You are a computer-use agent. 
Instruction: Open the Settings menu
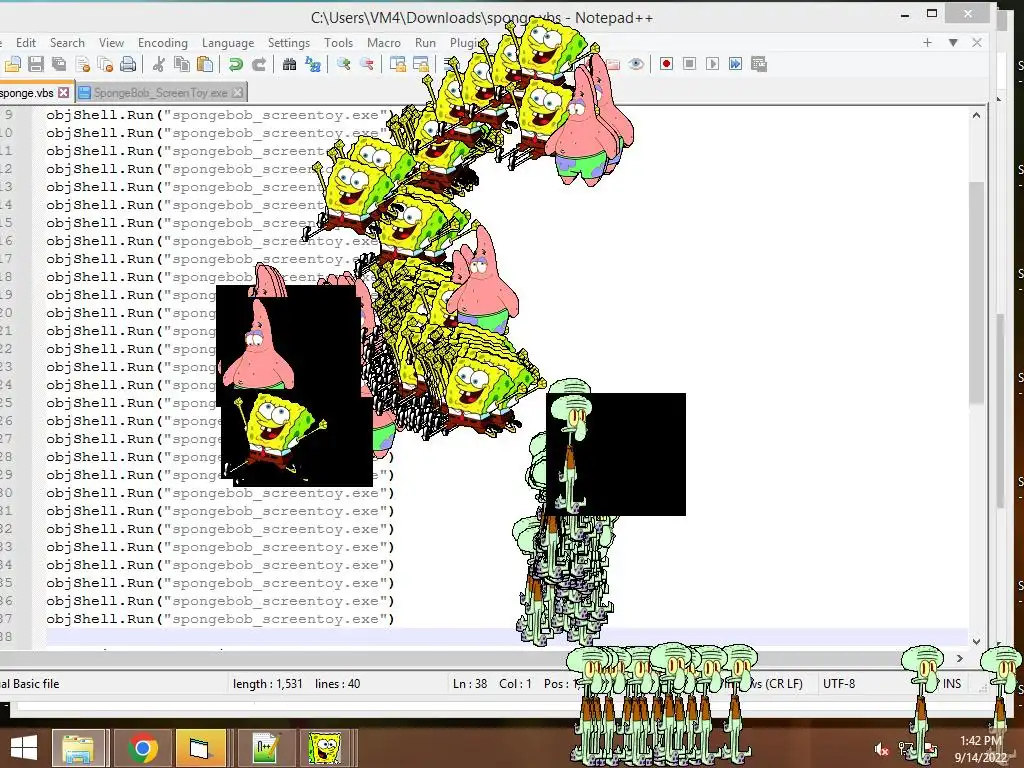coord(289,43)
